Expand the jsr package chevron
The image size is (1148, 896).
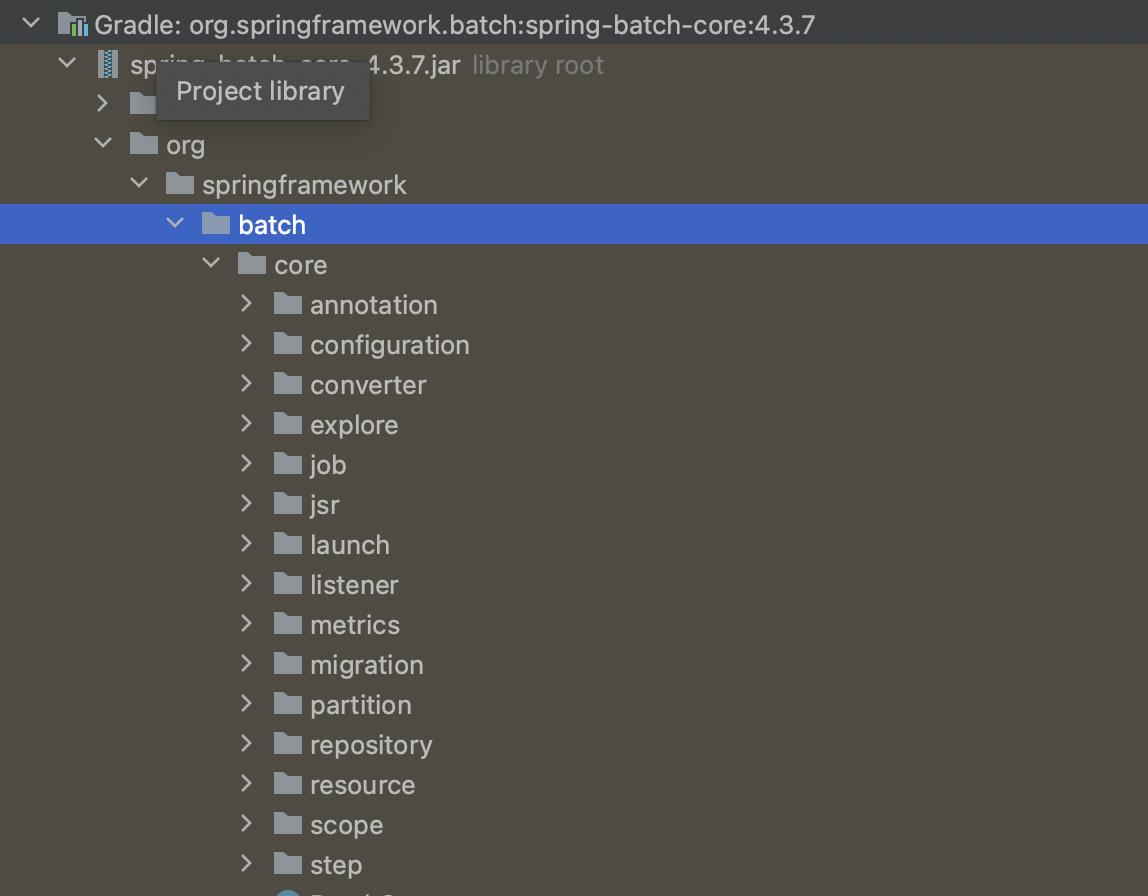[x=246, y=504]
